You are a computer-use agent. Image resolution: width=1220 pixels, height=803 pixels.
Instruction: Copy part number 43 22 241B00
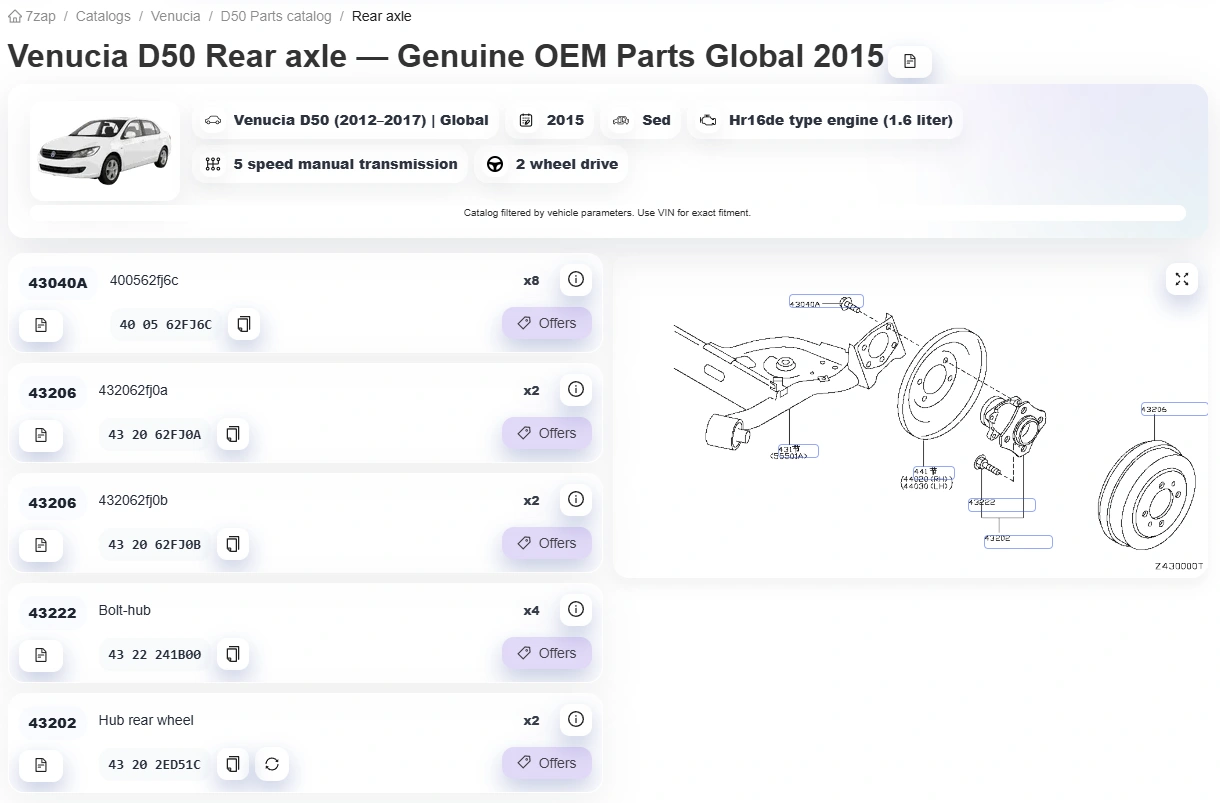point(233,654)
